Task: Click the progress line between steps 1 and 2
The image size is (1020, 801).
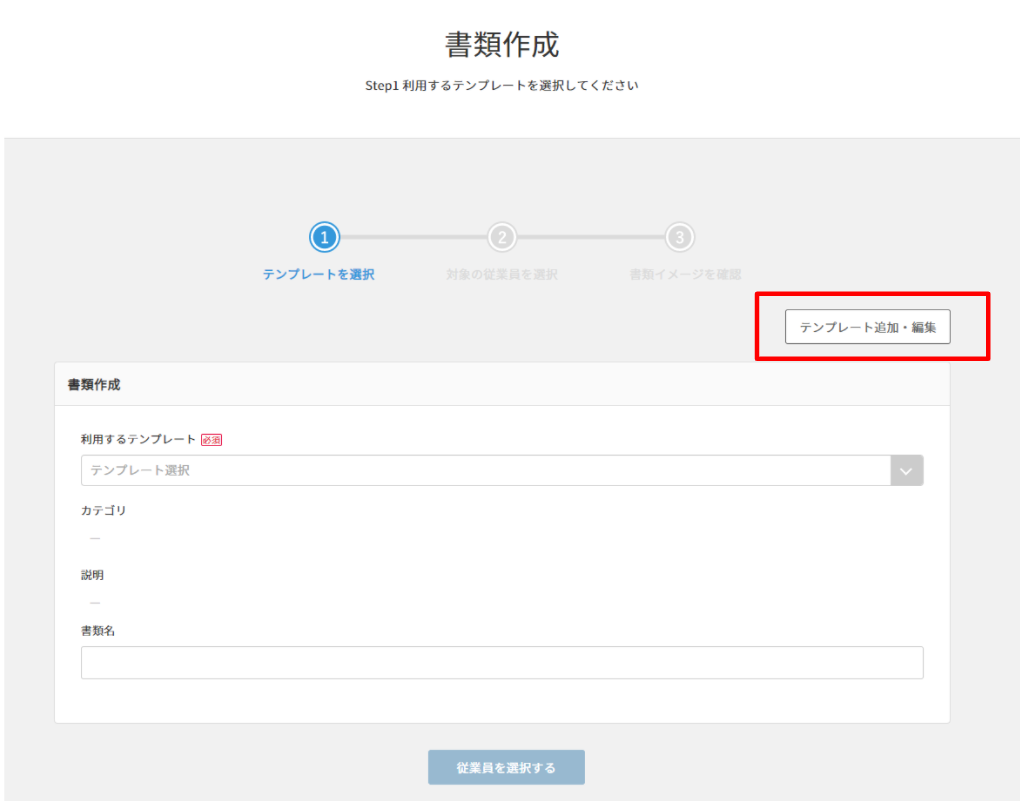Action: pyautogui.click(x=413, y=237)
